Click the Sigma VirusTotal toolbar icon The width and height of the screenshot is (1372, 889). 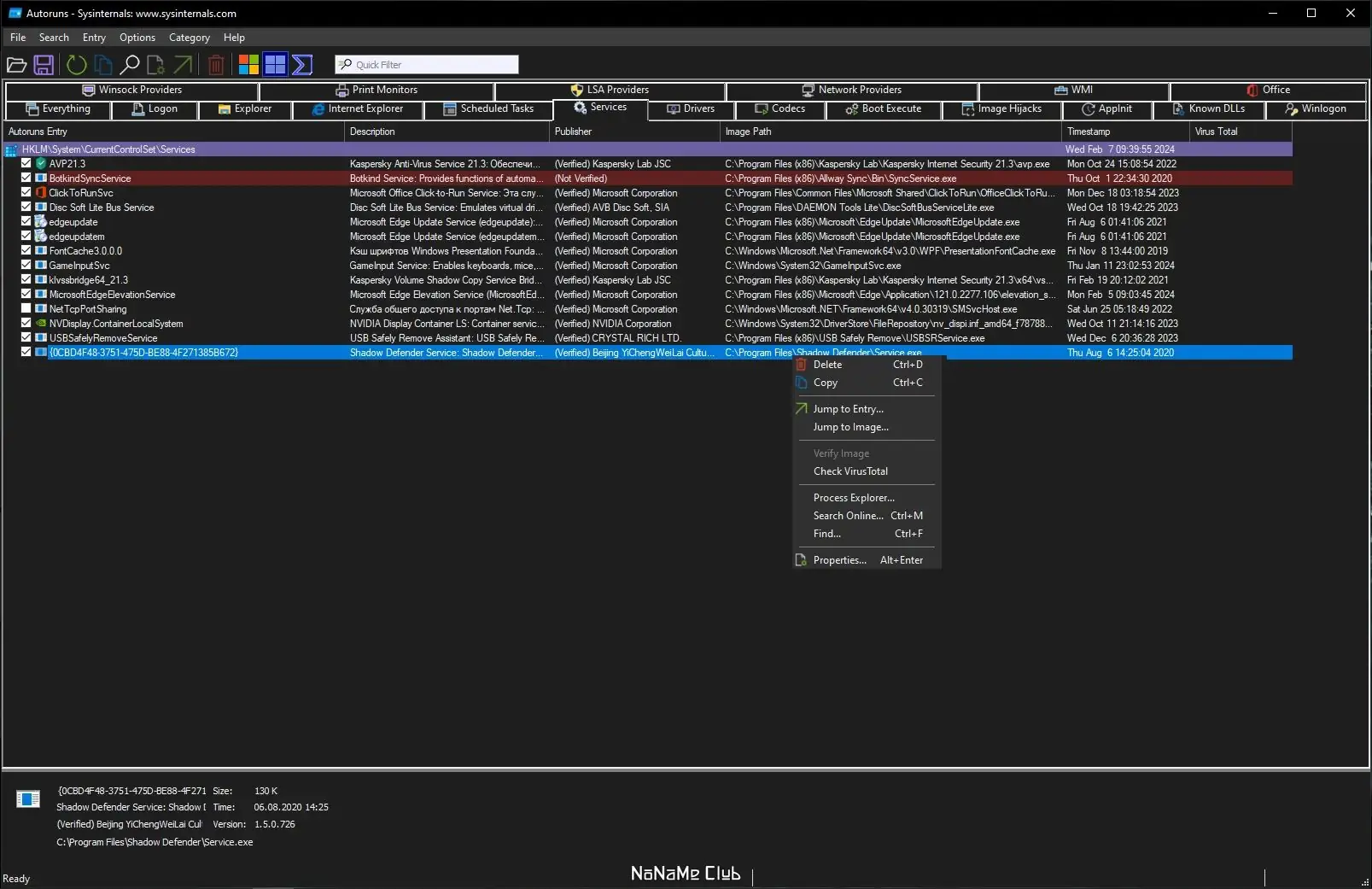[302, 65]
